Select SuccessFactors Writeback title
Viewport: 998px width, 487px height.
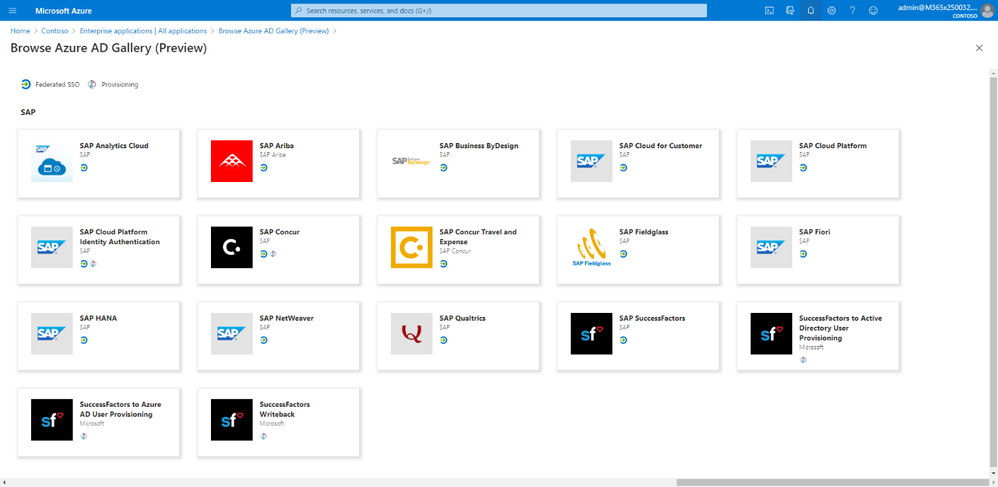pyautogui.click(x=285, y=409)
